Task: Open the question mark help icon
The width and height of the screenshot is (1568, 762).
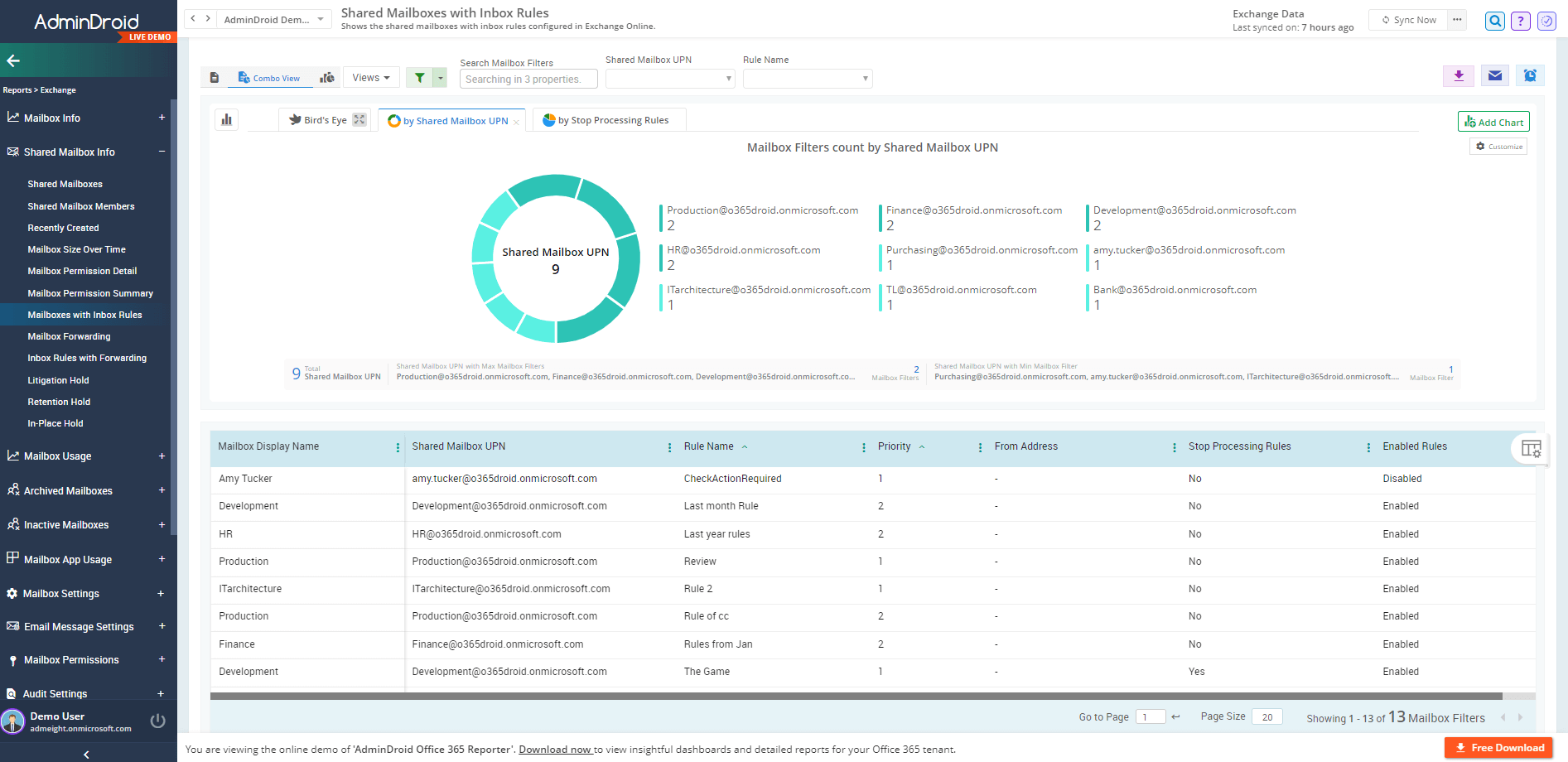Action: tap(1520, 21)
